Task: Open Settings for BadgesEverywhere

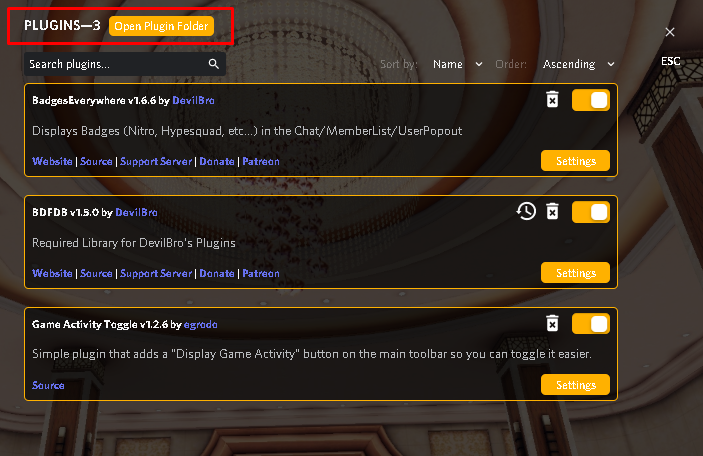Action: 575,161
